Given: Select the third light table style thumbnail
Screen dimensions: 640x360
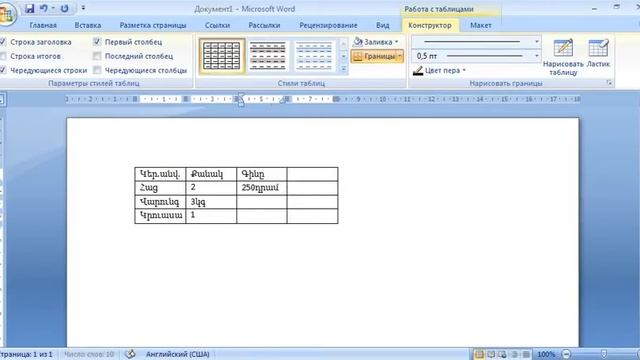Looking at the screenshot, I should 314,56.
